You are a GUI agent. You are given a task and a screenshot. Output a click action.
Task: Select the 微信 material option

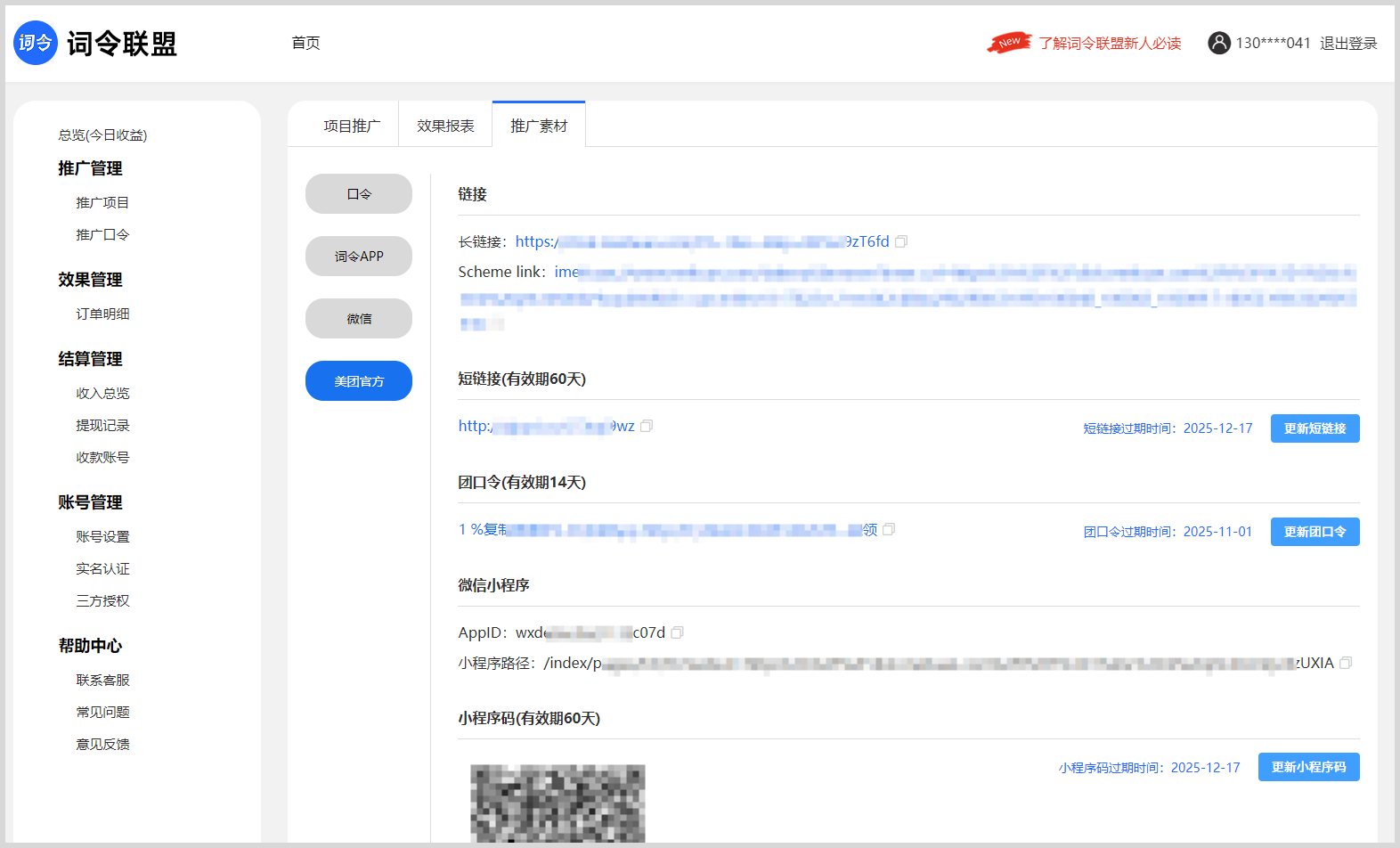click(359, 319)
